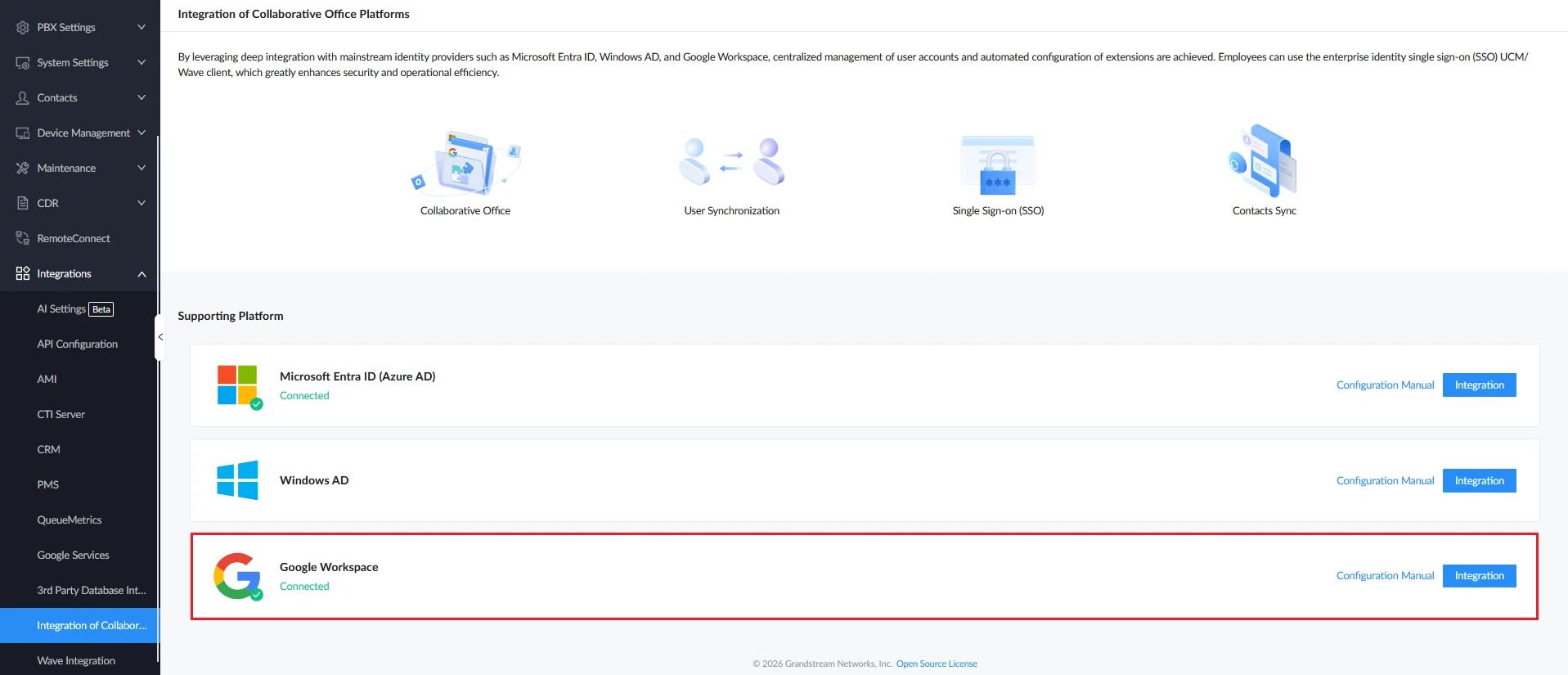The image size is (1568, 675).
Task: Click the User Synchronization caption
Action: tap(732, 211)
